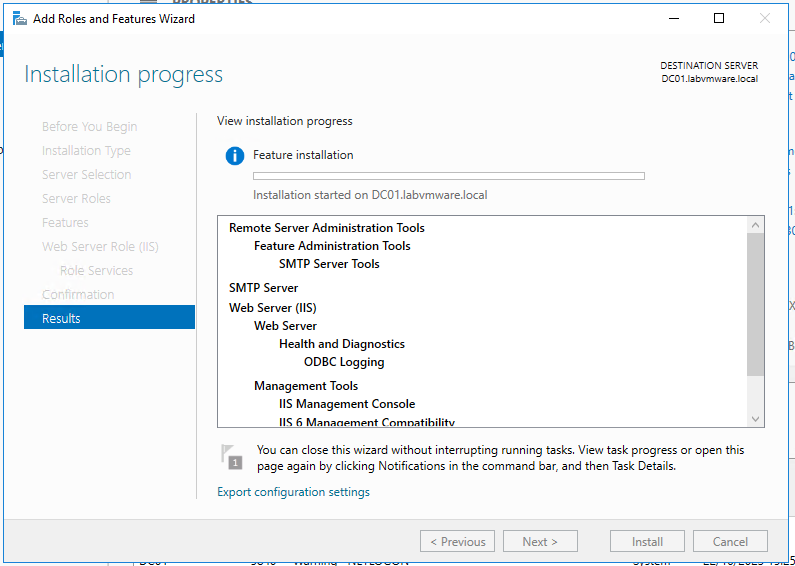Image resolution: width=795 pixels, height=566 pixels.
Task: Click the Web Server sub-entry
Action: (x=285, y=326)
